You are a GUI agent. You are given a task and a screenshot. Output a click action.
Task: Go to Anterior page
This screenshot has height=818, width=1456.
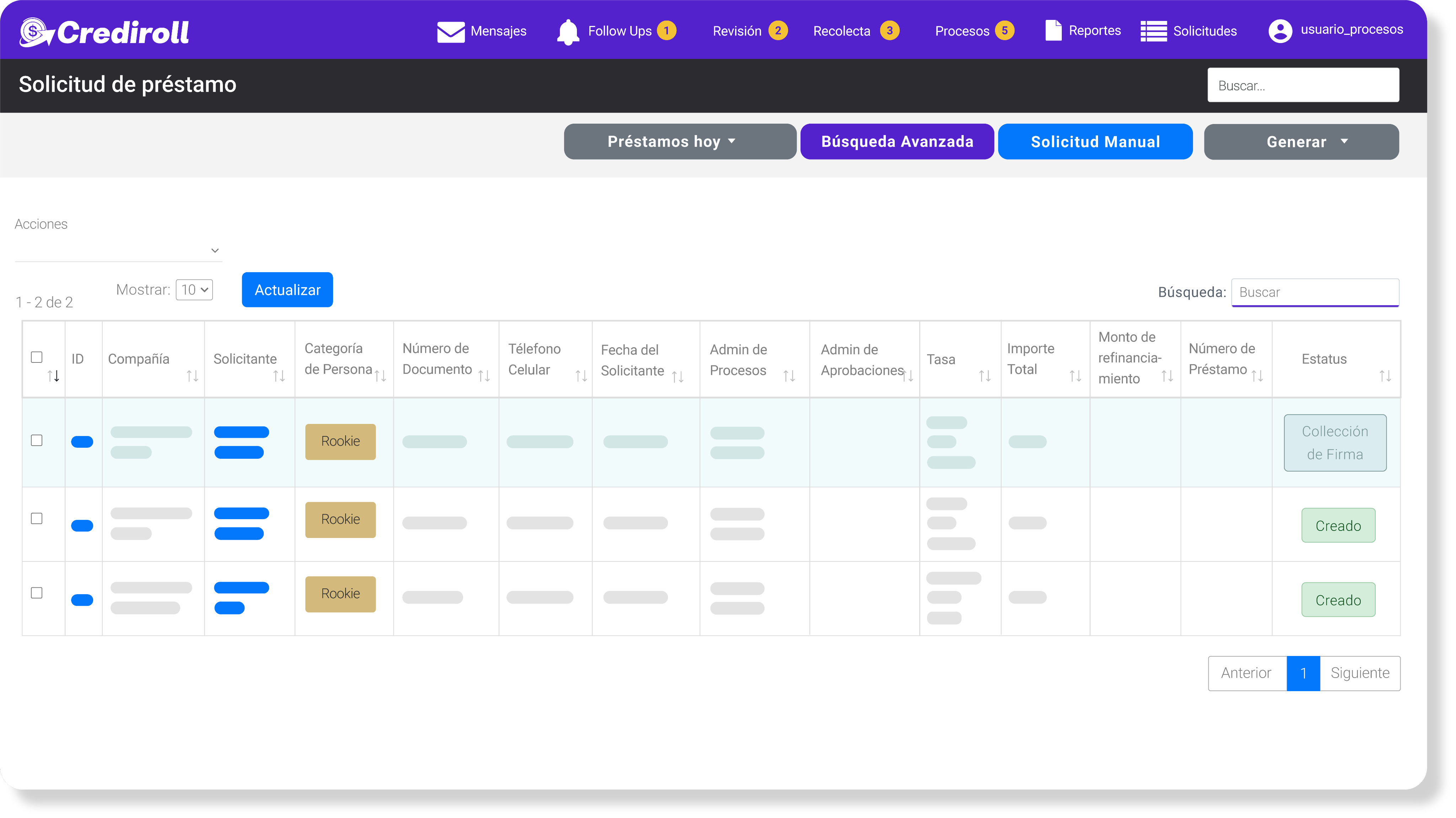(x=1247, y=673)
